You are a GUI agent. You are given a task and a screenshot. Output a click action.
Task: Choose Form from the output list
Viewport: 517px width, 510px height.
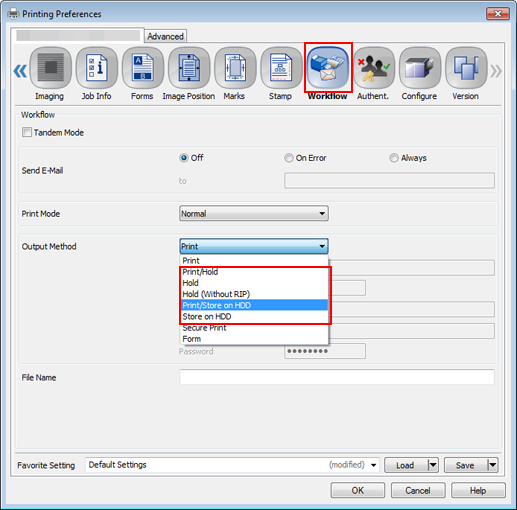tap(254, 339)
